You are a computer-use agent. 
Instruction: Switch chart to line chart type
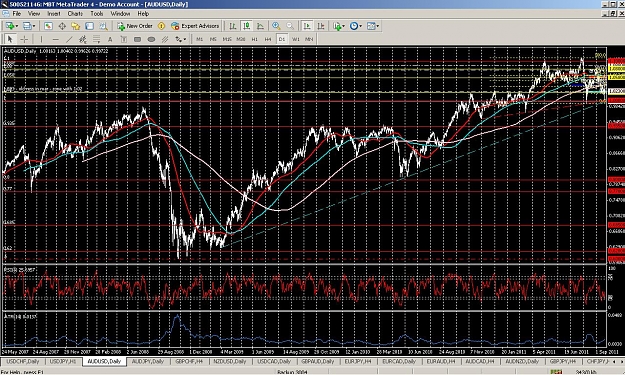click(260, 26)
